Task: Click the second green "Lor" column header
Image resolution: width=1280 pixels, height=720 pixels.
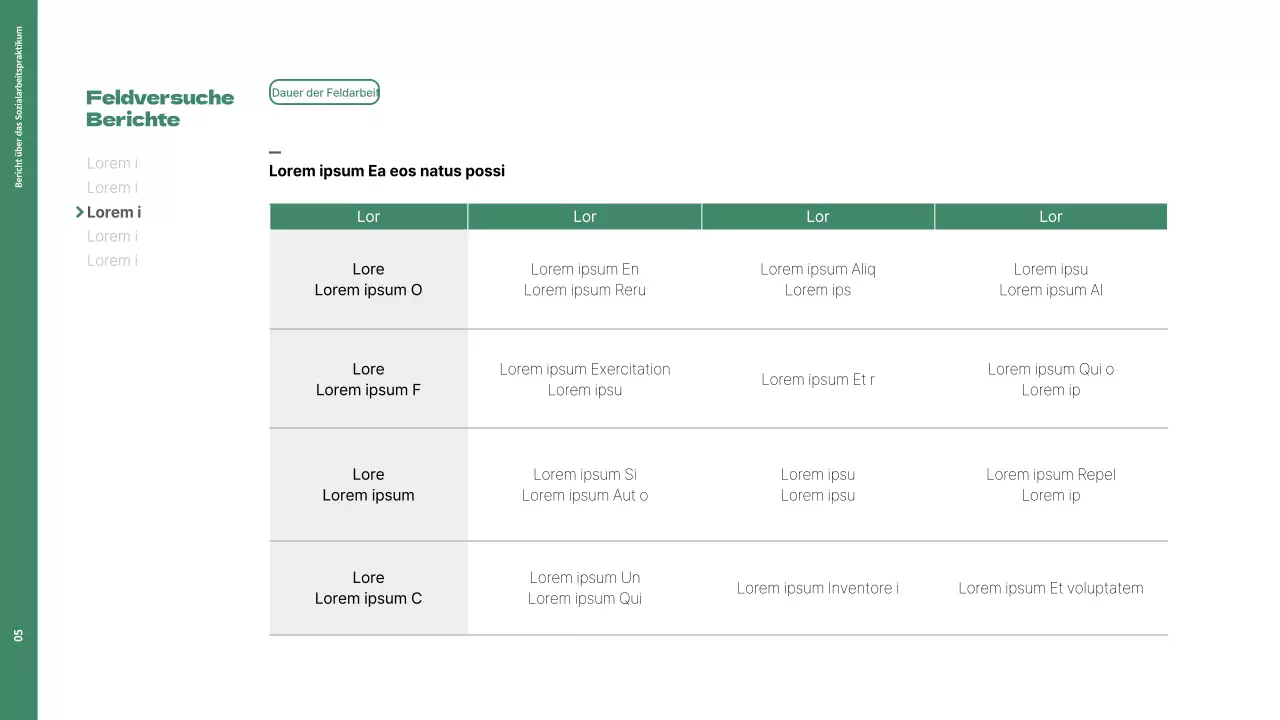Action: pos(585,216)
